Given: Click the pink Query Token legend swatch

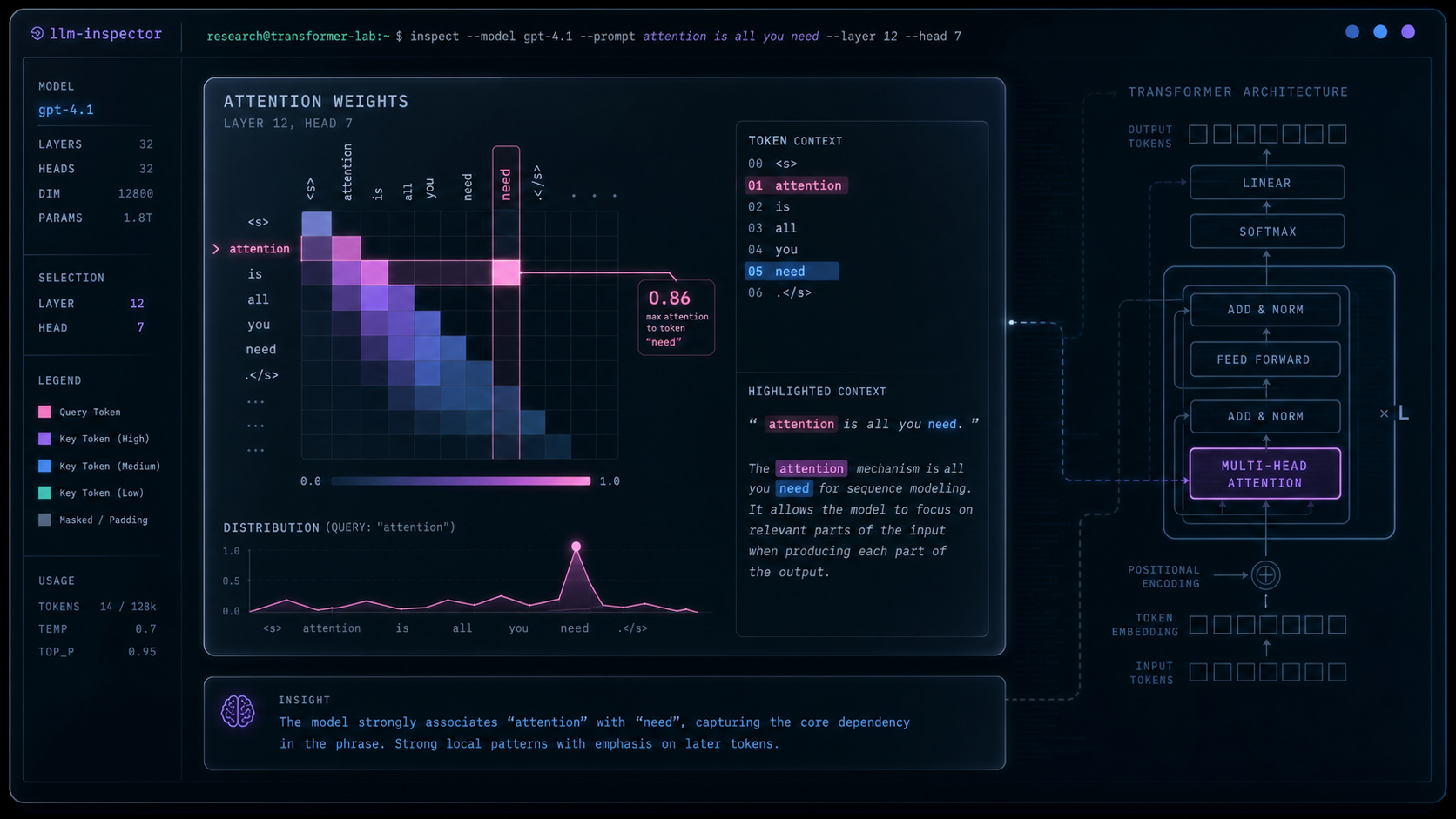Looking at the screenshot, I should (x=44, y=412).
